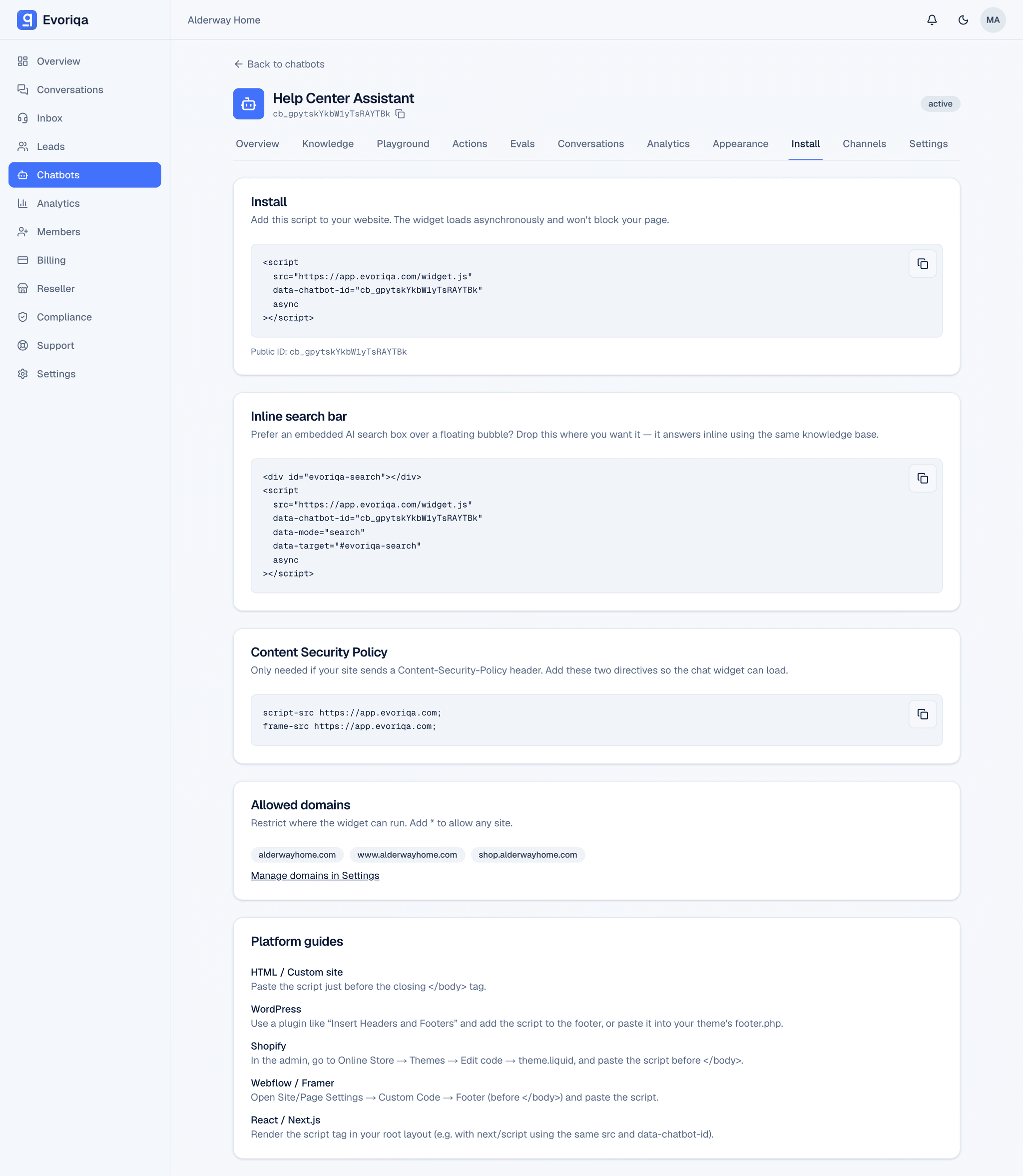The height and width of the screenshot is (1176, 1023).
Task: Click the Back to chatbots link
Action: pyautogui.click(x=279, y=64)
